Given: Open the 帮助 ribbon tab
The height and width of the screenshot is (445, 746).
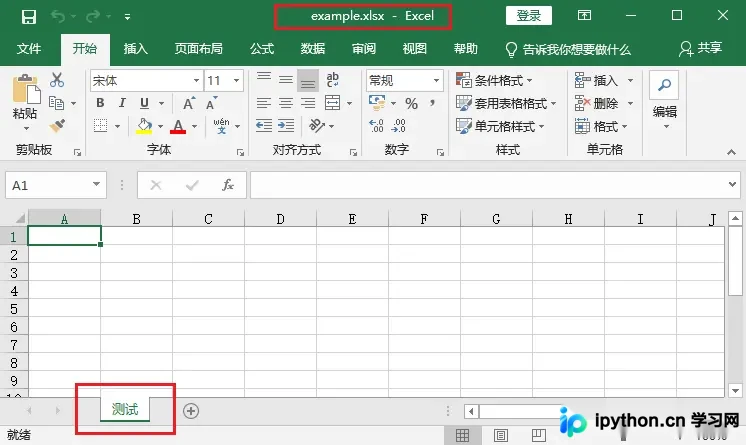Looking at the screenshot, I should coord(465,49).
